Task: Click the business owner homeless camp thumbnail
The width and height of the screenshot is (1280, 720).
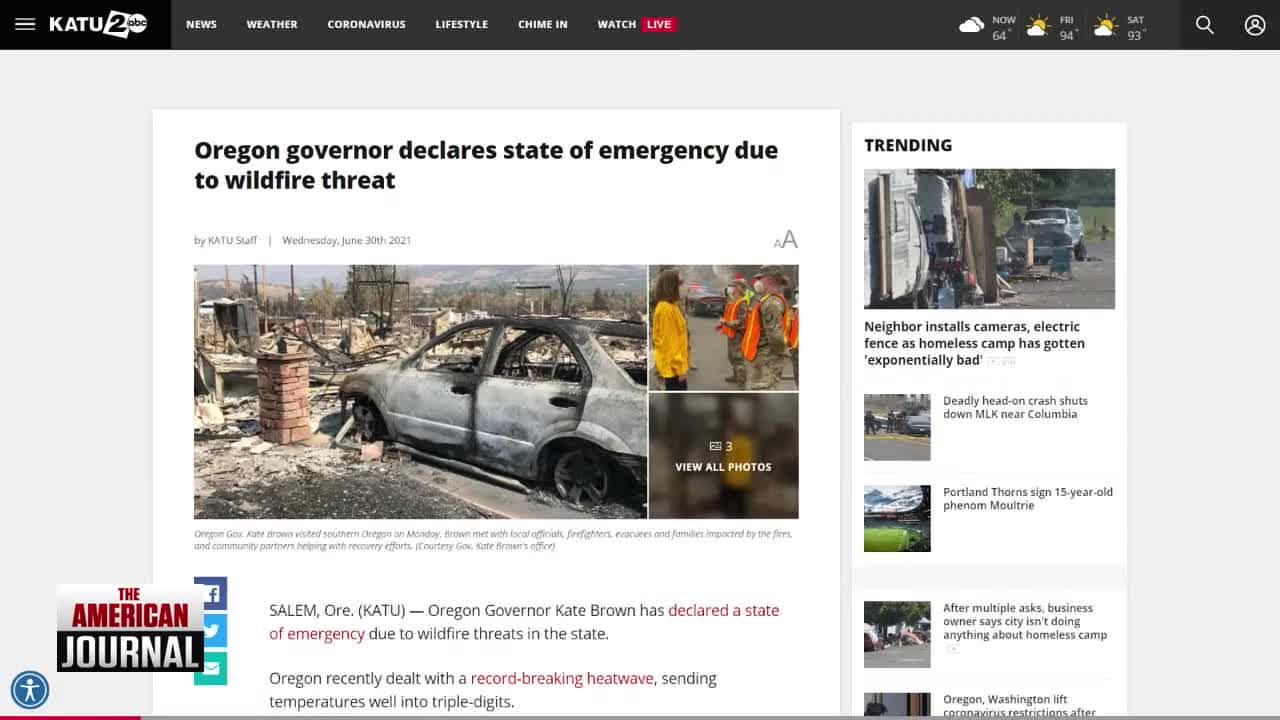Action: tap(897, 634)
